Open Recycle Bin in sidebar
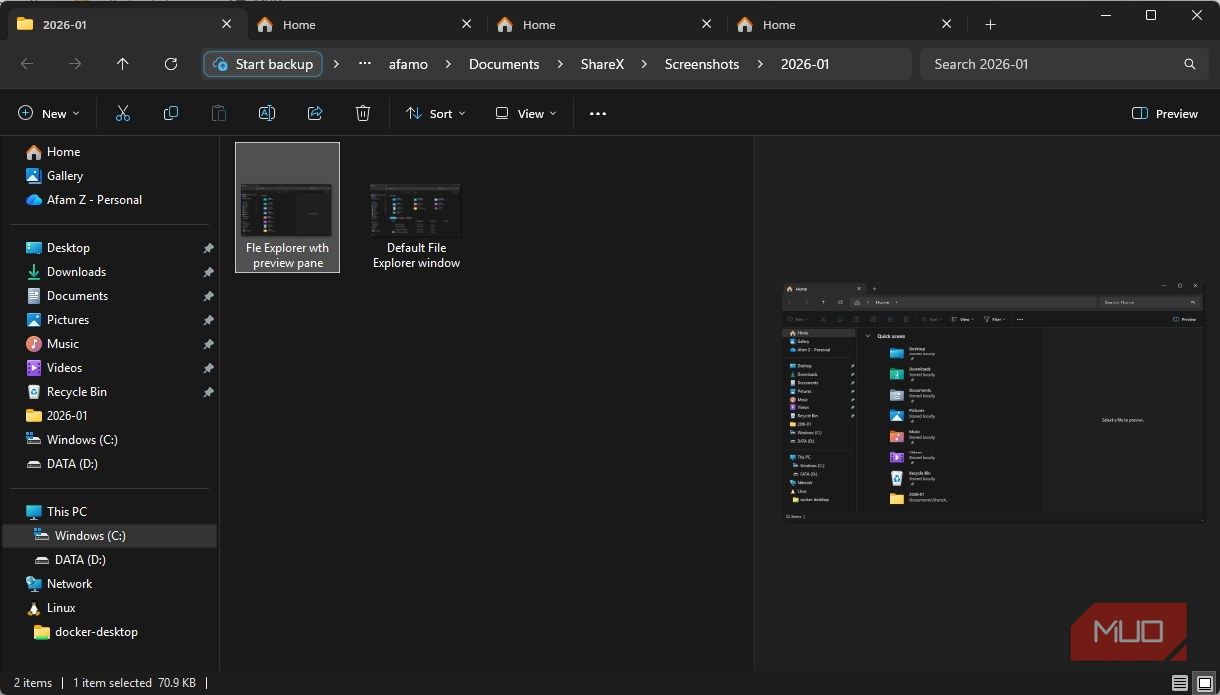The height and width of the screenshot is (695, 1220). pos(76,392)
